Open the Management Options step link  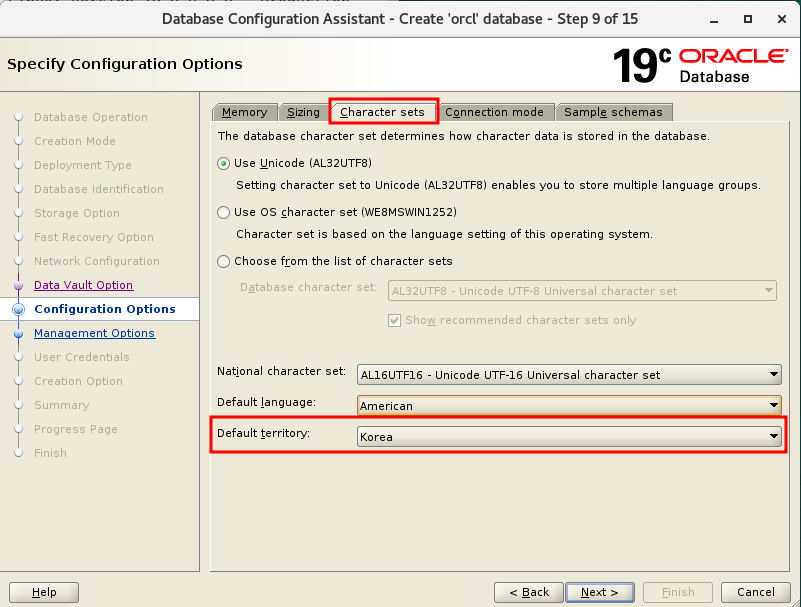coord(95,333)
